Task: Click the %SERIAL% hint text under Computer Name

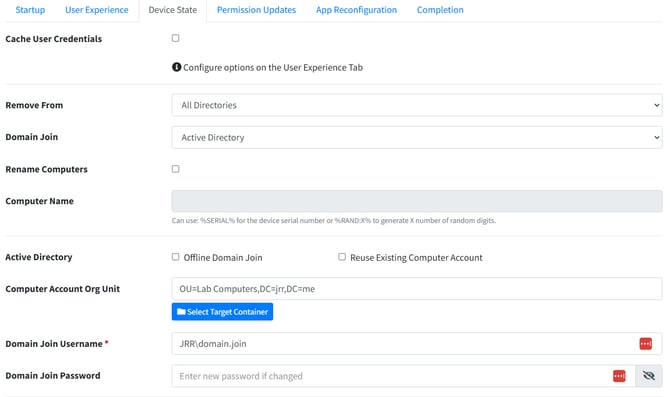Action: point(334,221)
